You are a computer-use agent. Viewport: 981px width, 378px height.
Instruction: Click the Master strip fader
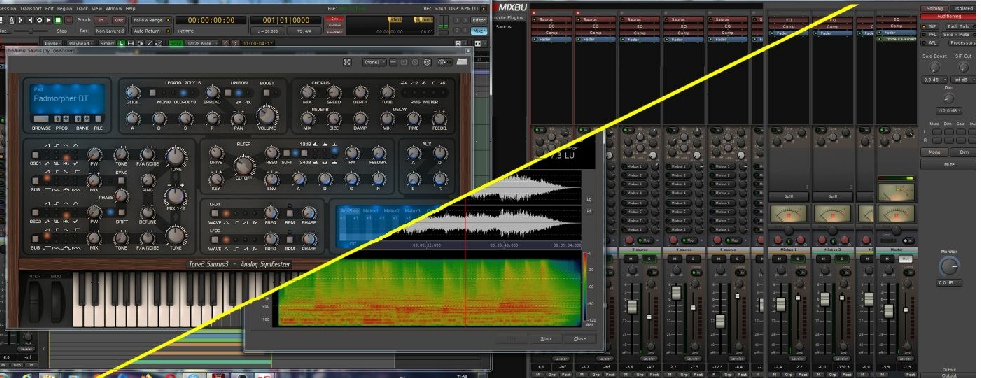pos(888,310)
